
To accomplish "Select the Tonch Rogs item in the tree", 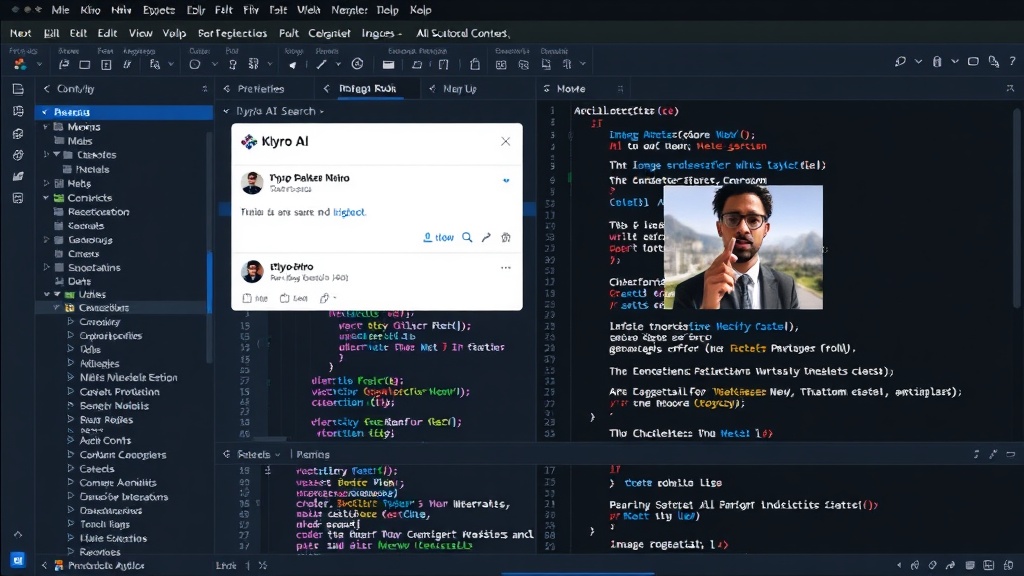I will tap(104, 524).
